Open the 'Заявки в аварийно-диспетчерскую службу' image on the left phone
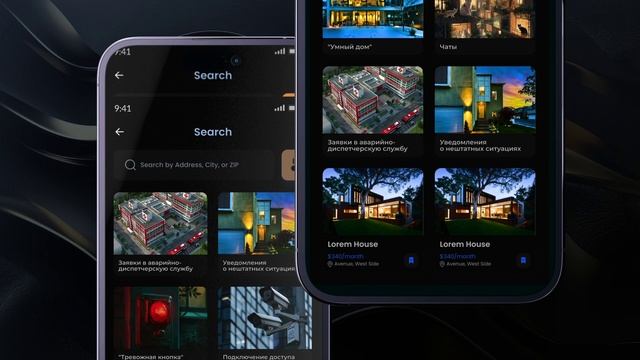 pos(160,223)
